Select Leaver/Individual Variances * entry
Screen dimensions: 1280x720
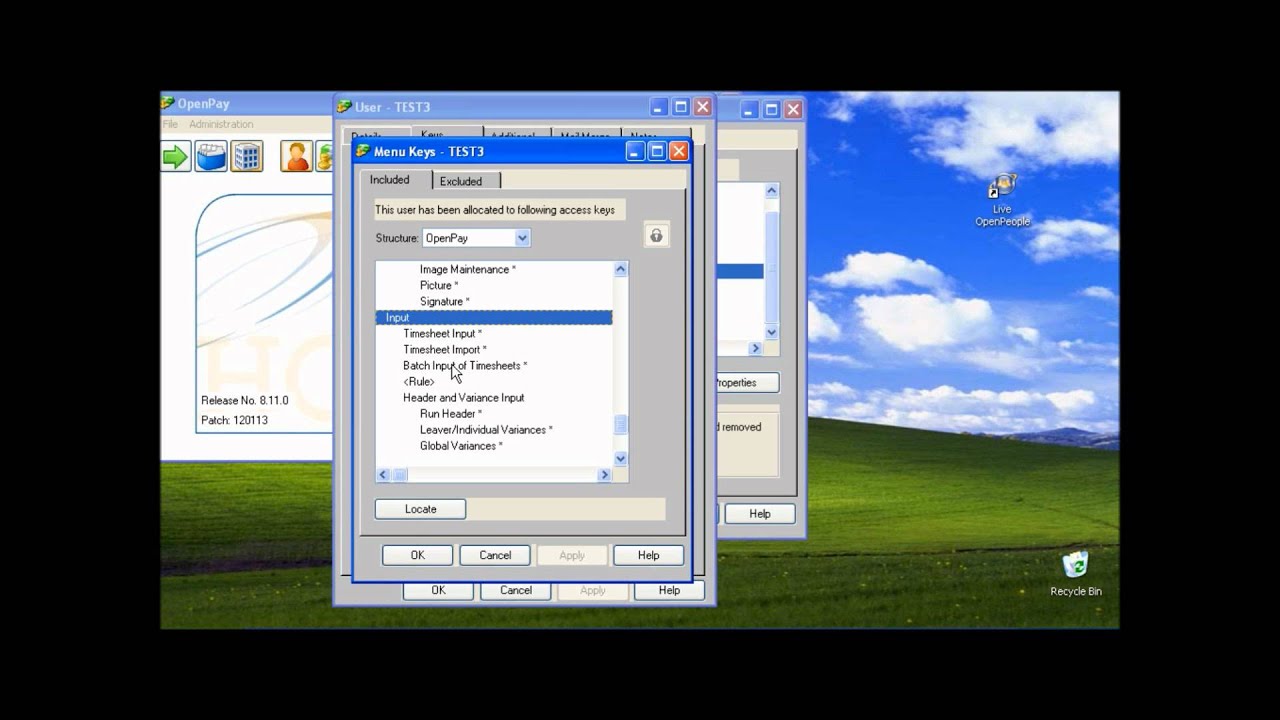pos(486,429)
